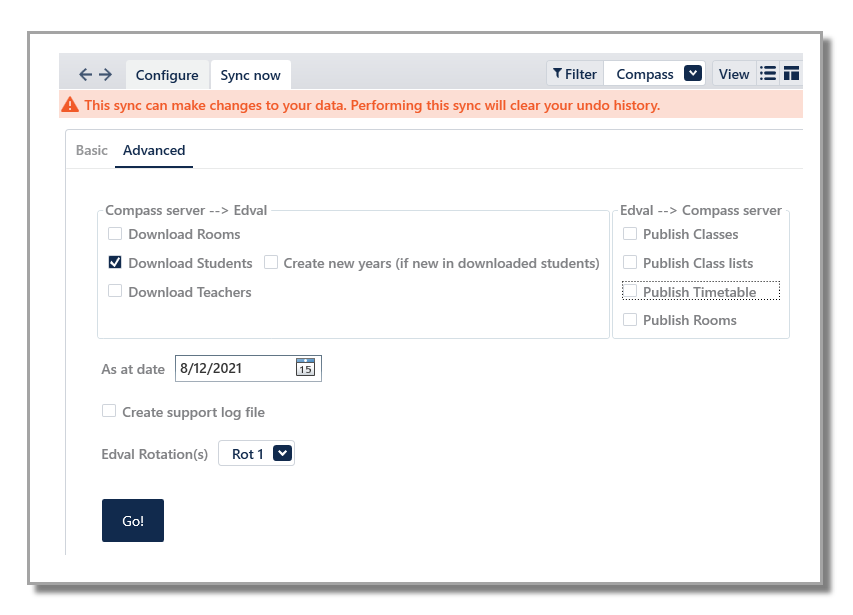853x615 pixels.
Task: Go back with the left arrow
Action: click(x=85, y=74)
